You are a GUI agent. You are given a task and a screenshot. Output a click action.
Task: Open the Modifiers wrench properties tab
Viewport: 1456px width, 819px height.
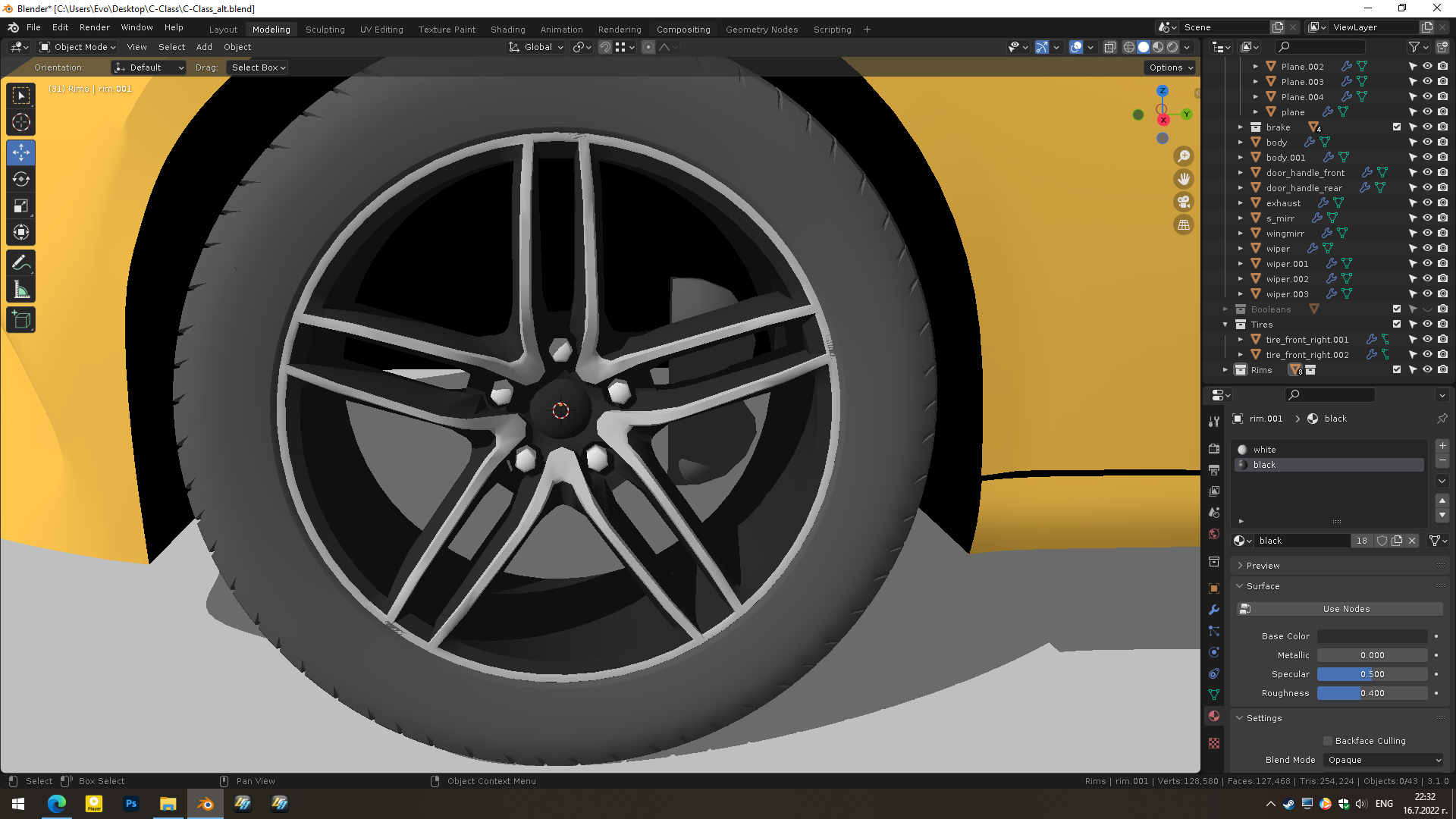click(x=1214, y=610)
